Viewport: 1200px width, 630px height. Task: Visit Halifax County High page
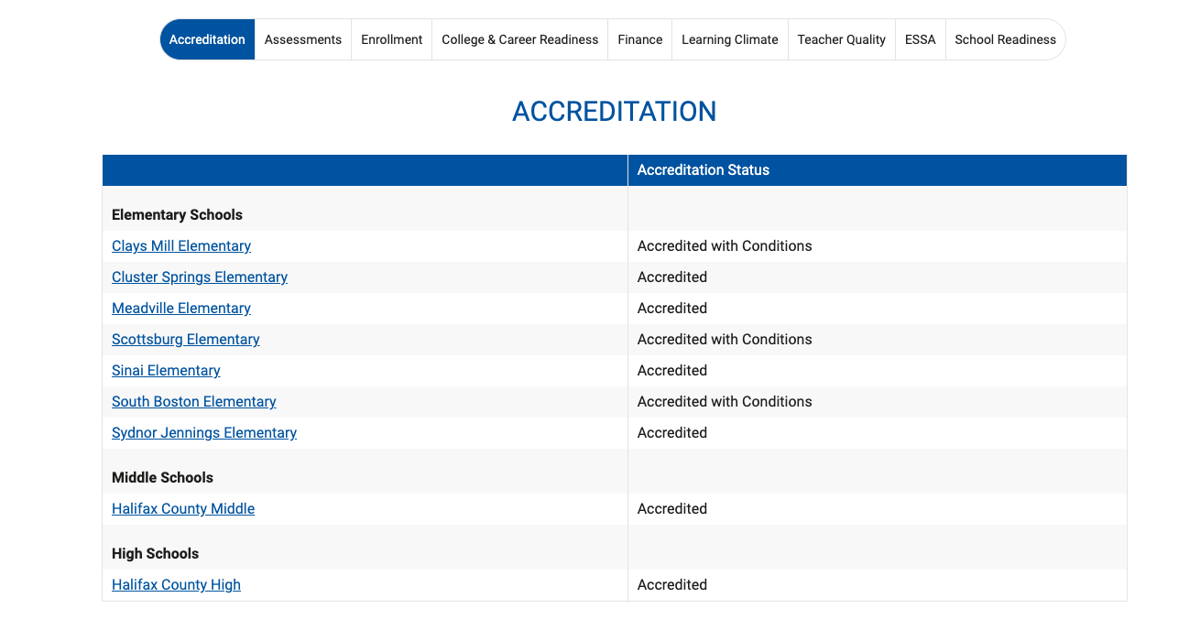pyautogui.click(x=176, y=584)
